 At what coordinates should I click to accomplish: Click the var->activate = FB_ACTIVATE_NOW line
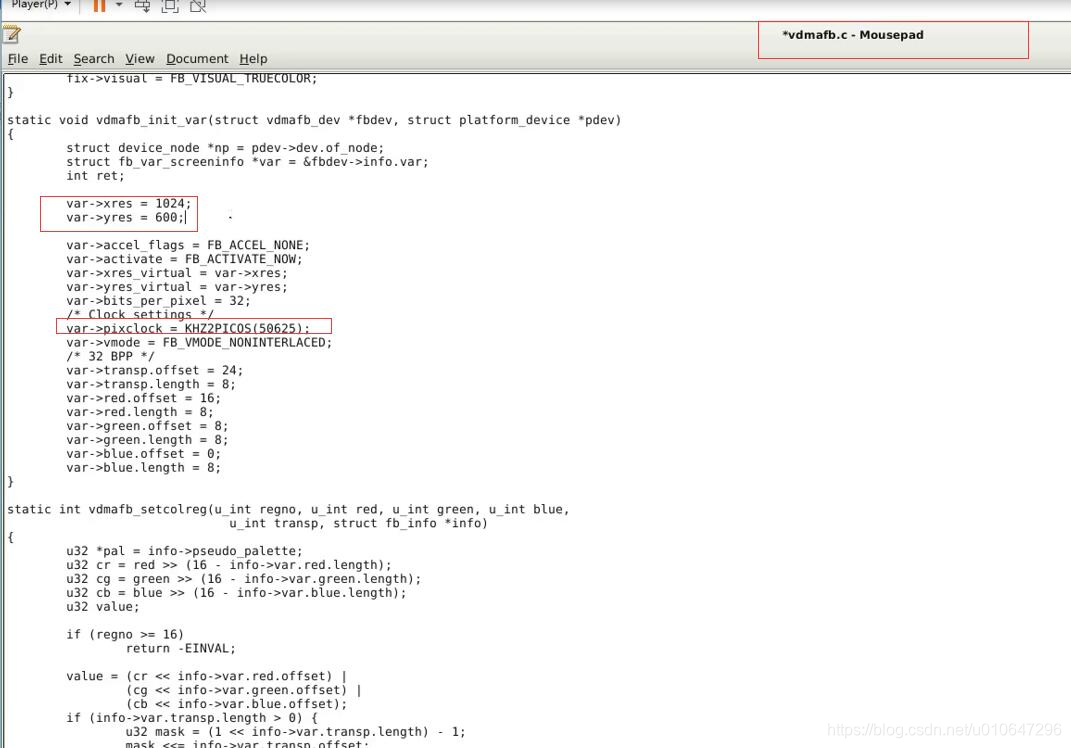(184, 259)
